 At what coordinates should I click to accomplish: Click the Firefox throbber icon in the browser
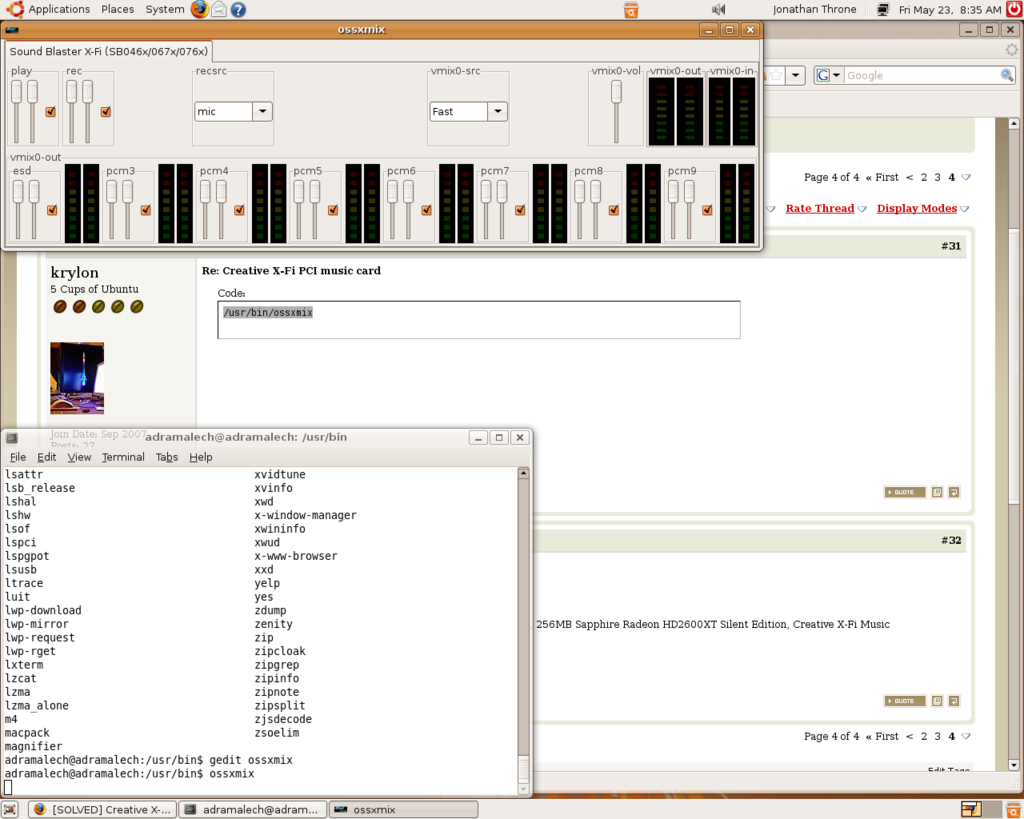(x=1012, y=50)
